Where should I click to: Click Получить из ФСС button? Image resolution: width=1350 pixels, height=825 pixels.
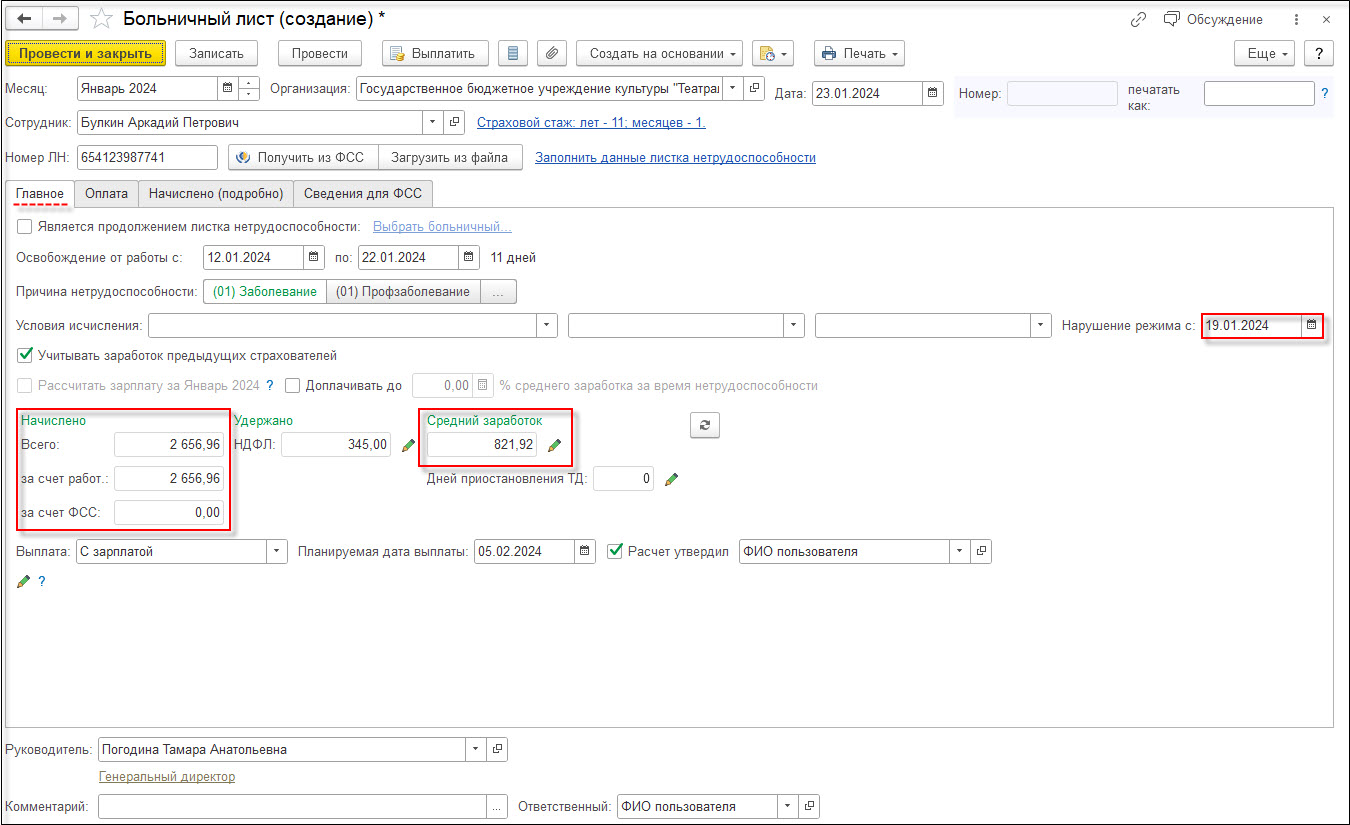click(303, 157)
